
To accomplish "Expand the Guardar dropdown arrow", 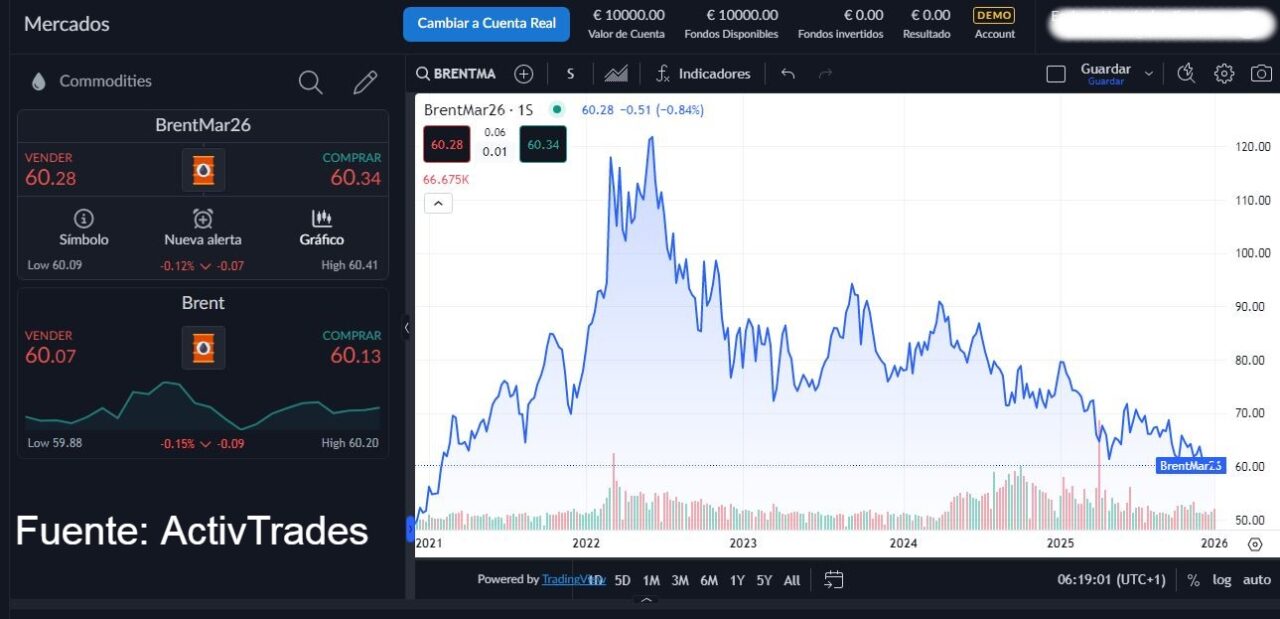I will (x=1149, y=74).
